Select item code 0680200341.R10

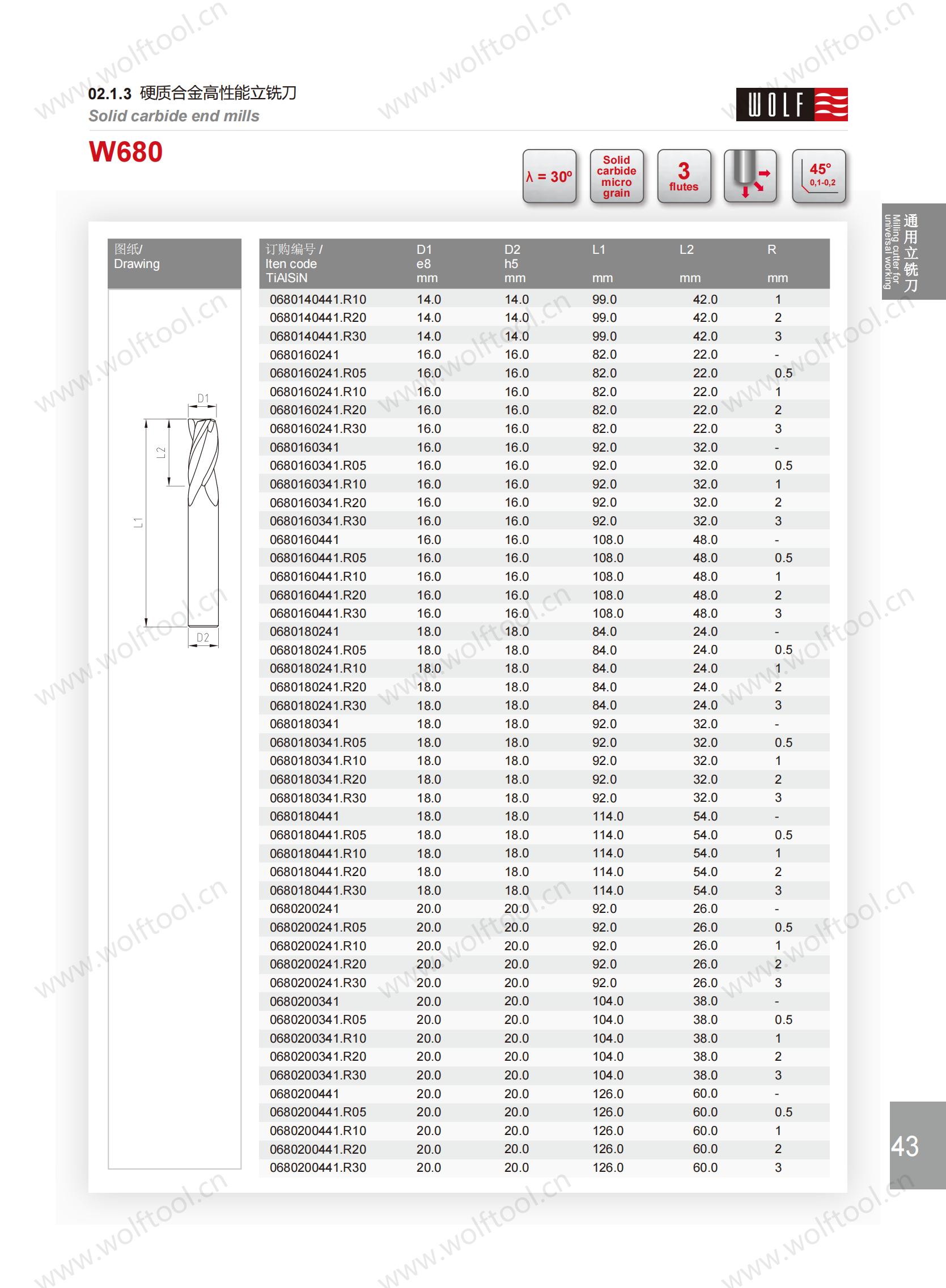point(318,1038)
